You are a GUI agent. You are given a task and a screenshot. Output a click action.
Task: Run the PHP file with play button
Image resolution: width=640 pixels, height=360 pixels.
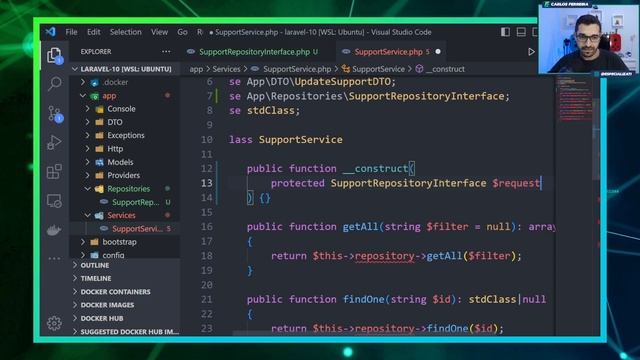point(531,52)
